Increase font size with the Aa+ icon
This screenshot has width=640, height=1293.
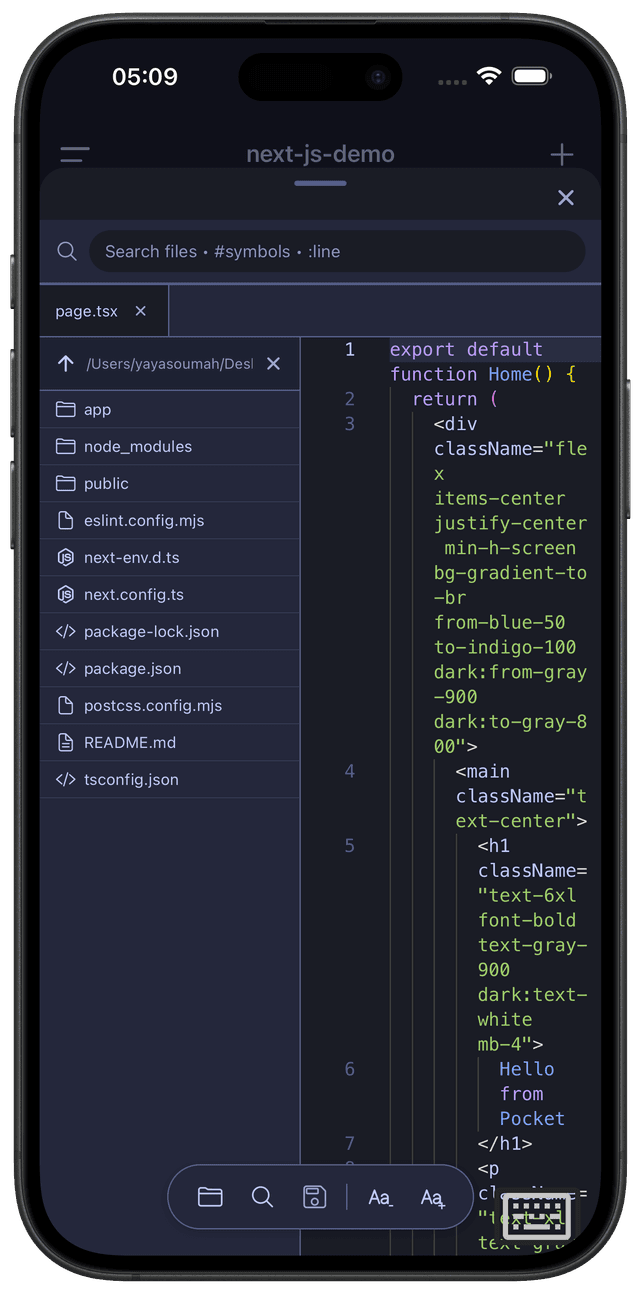(x=433, y=1197)
